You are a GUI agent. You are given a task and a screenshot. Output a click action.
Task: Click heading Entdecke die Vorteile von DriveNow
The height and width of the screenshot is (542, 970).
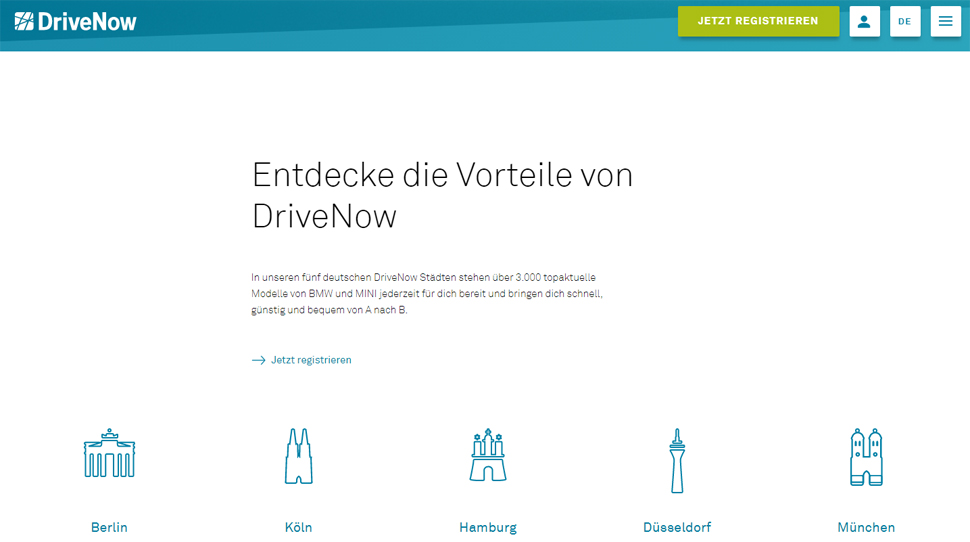click(442, 195)
